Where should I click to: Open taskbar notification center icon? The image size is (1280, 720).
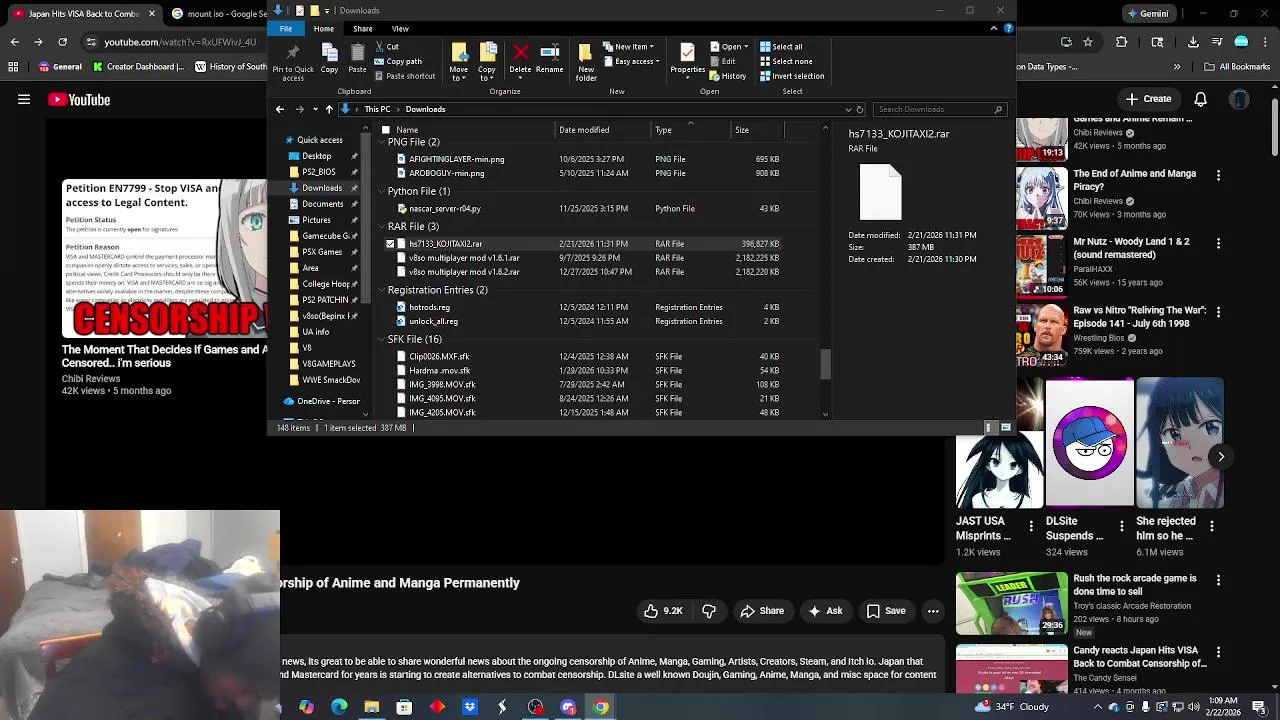coord(1259,707)
